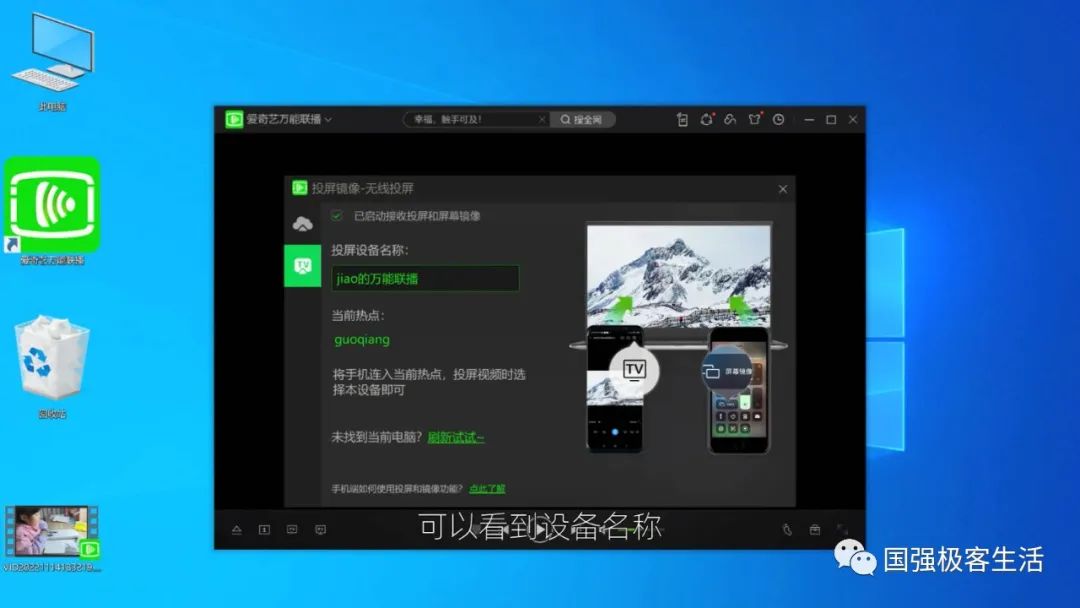
Task: Click the second icon in bottom-left player toolbar
Action: coord(264,530)
